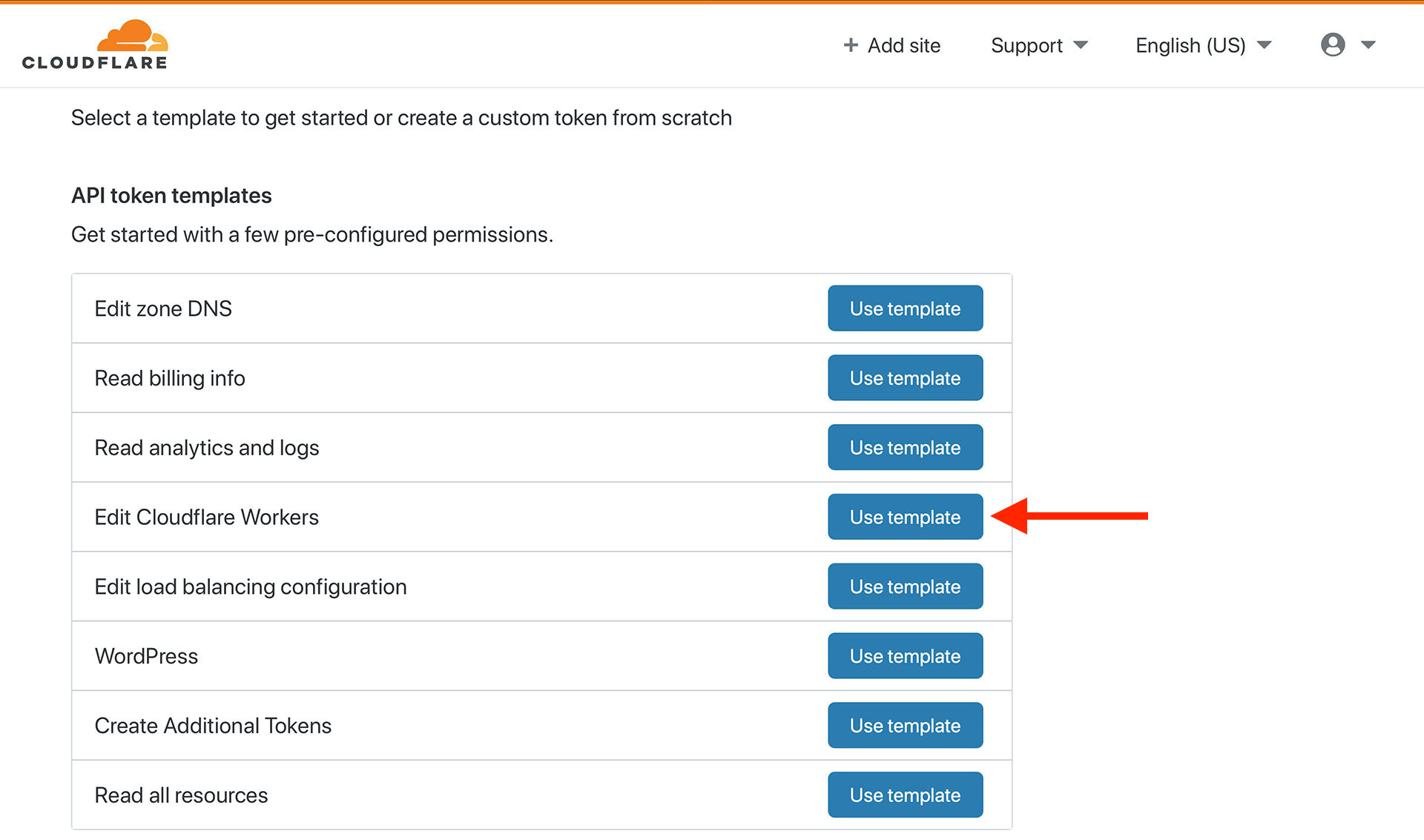Viewport: 1424px width, 840px height.
Task: Use template for Read all resources
Action: [x=905, y=795]
